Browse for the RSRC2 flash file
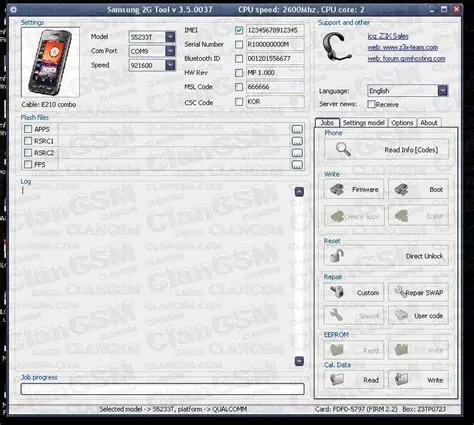 pos(297,153)
